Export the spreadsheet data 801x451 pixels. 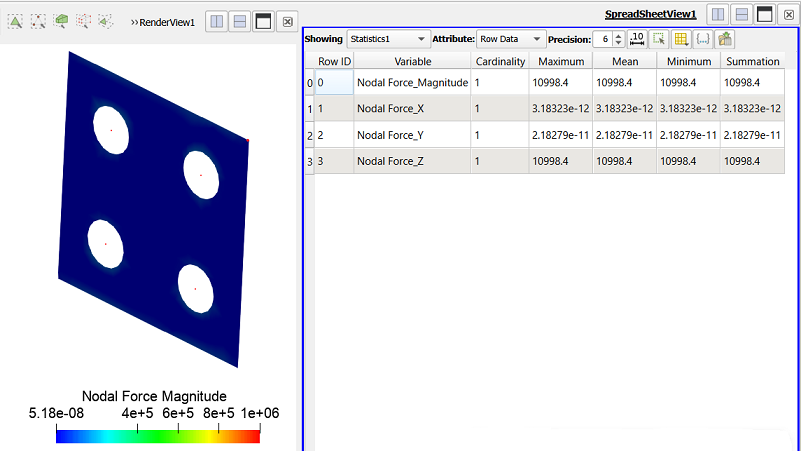[724, 39]
